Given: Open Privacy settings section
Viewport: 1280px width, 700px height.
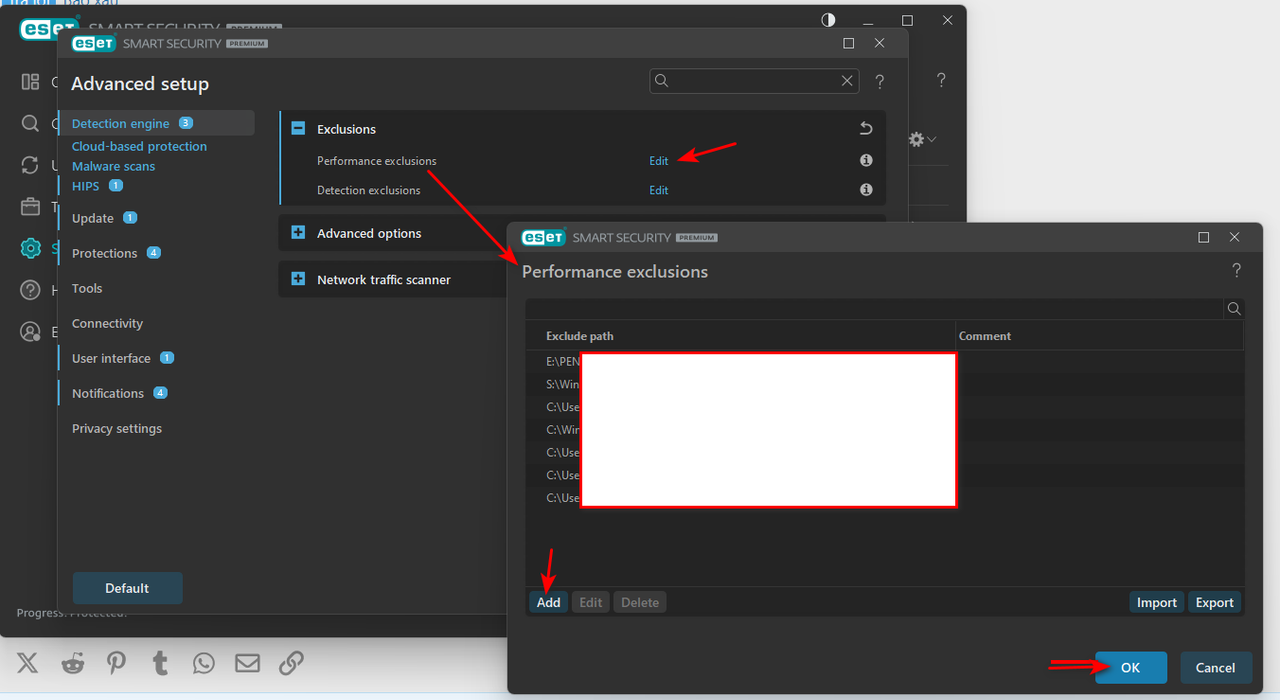Looking at the screenshot, I should coord(116,428).
